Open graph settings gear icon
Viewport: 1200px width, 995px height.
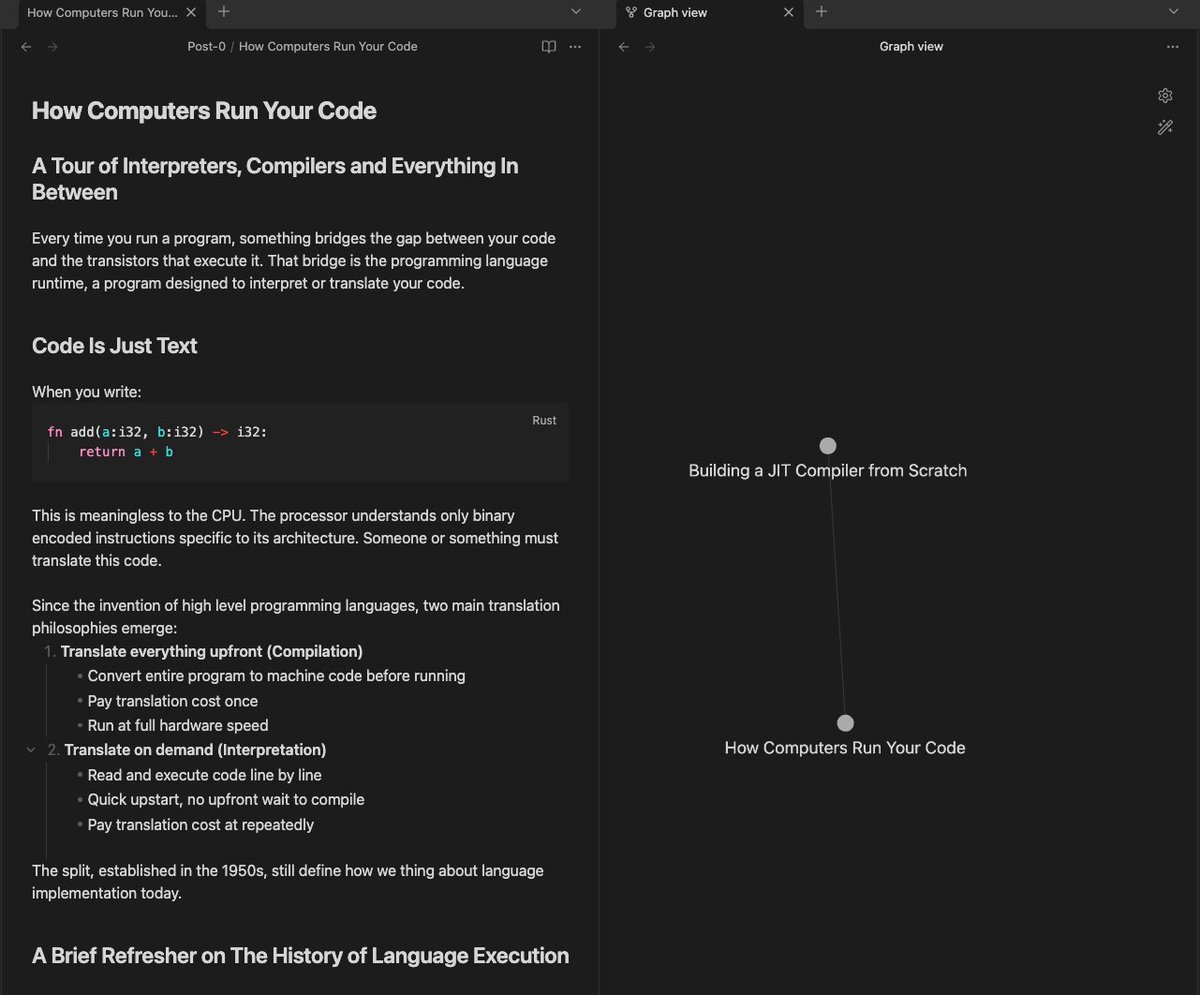[x=1165, y=95]
